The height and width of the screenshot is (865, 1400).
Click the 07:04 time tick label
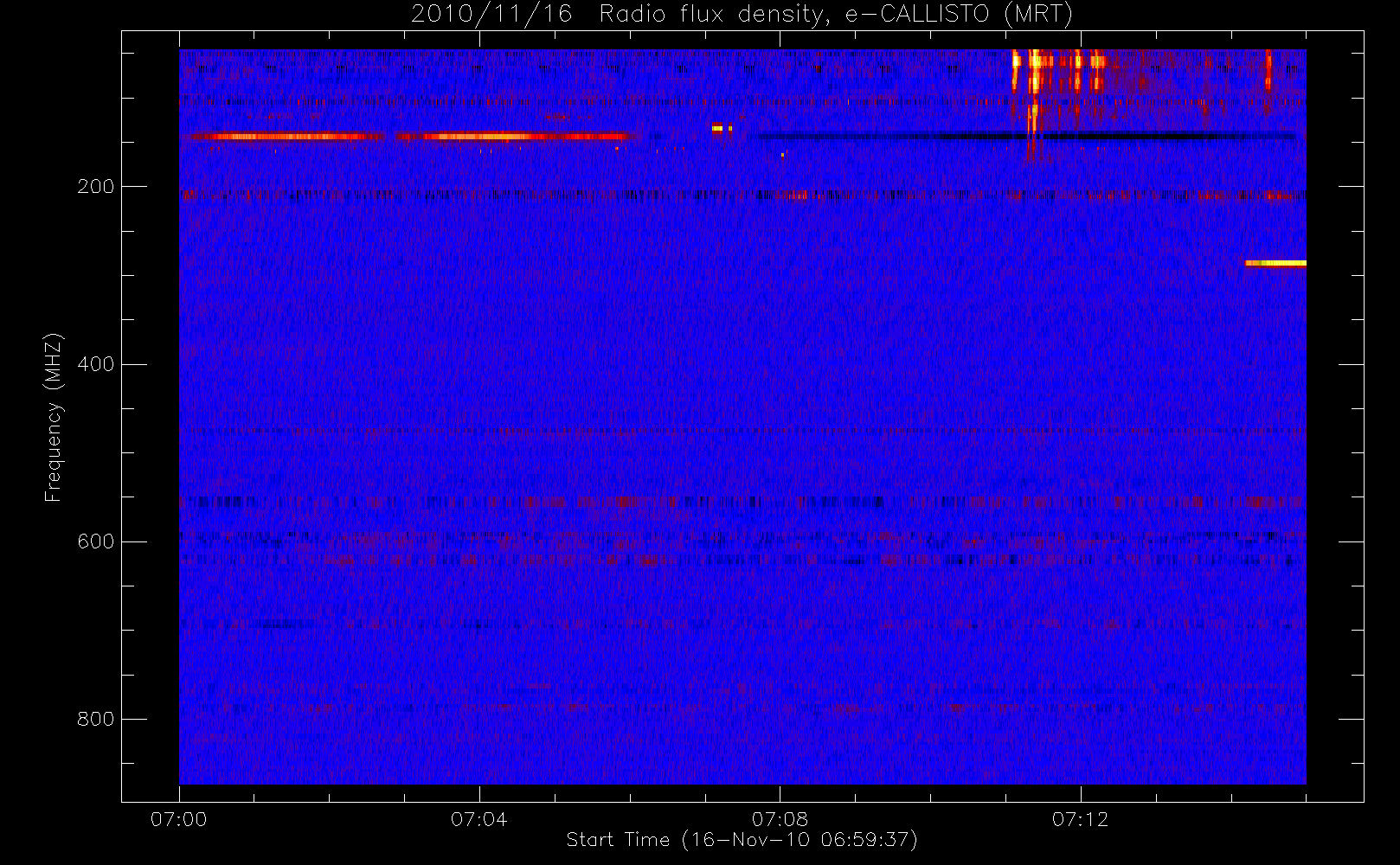click(x=479, y=819)
